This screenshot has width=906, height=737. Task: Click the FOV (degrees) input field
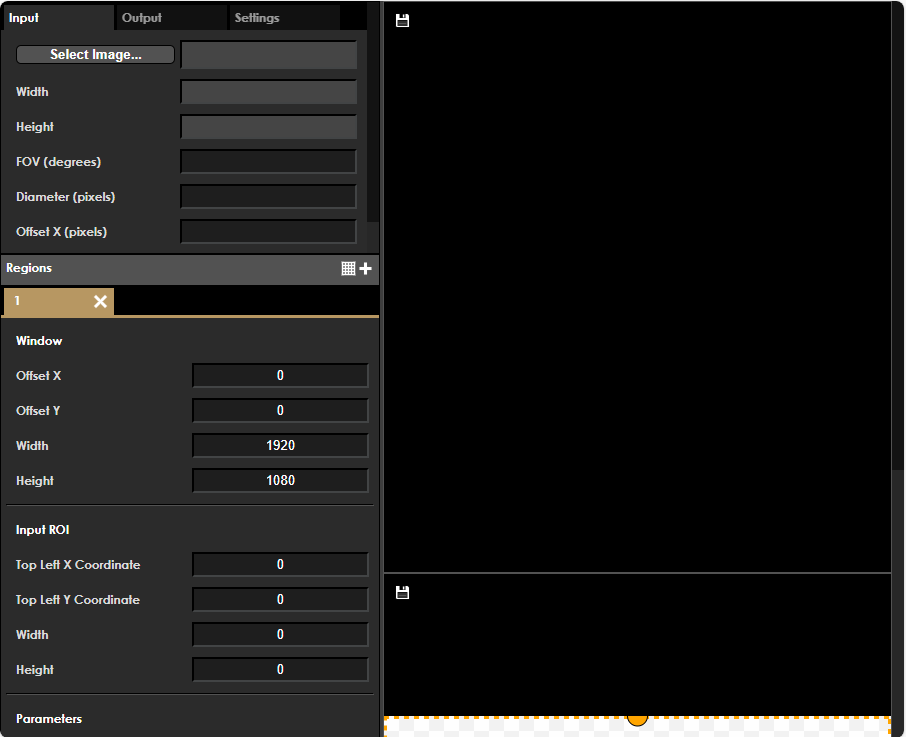click(268, 162)
